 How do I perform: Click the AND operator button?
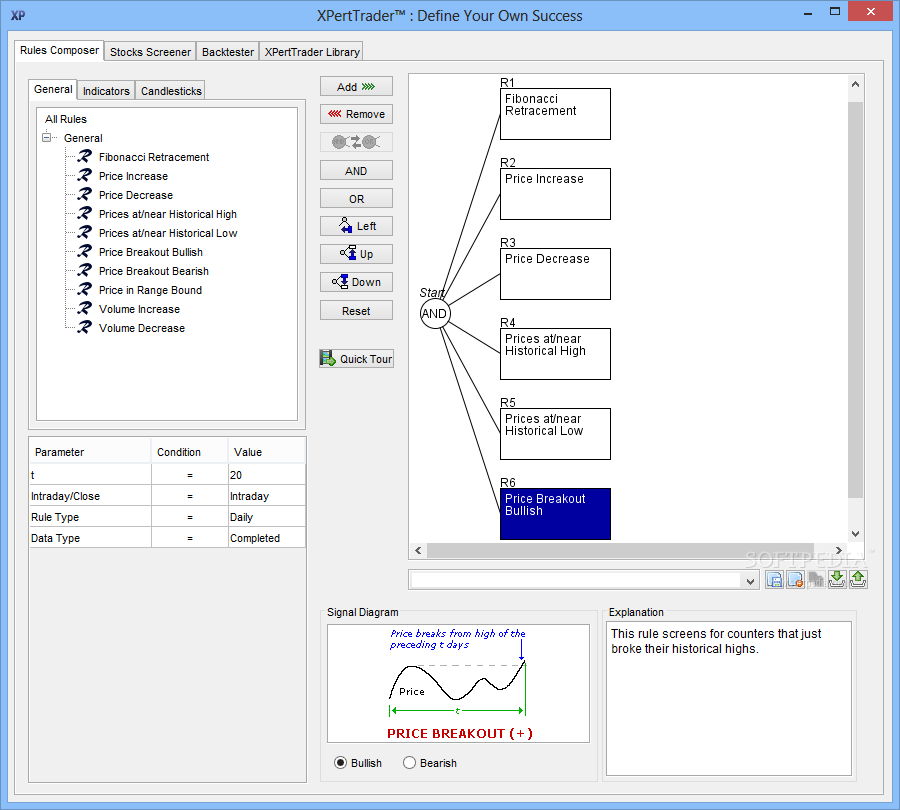coord(356,170)
